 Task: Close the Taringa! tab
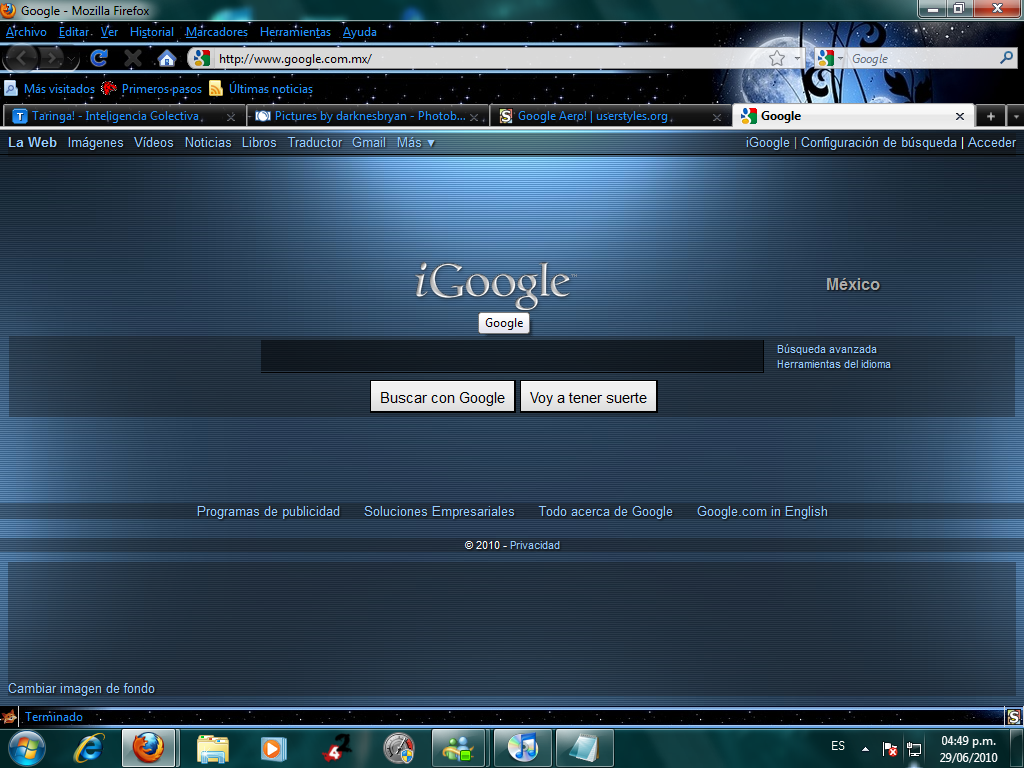pyautogui.click(x=231, y=117)
